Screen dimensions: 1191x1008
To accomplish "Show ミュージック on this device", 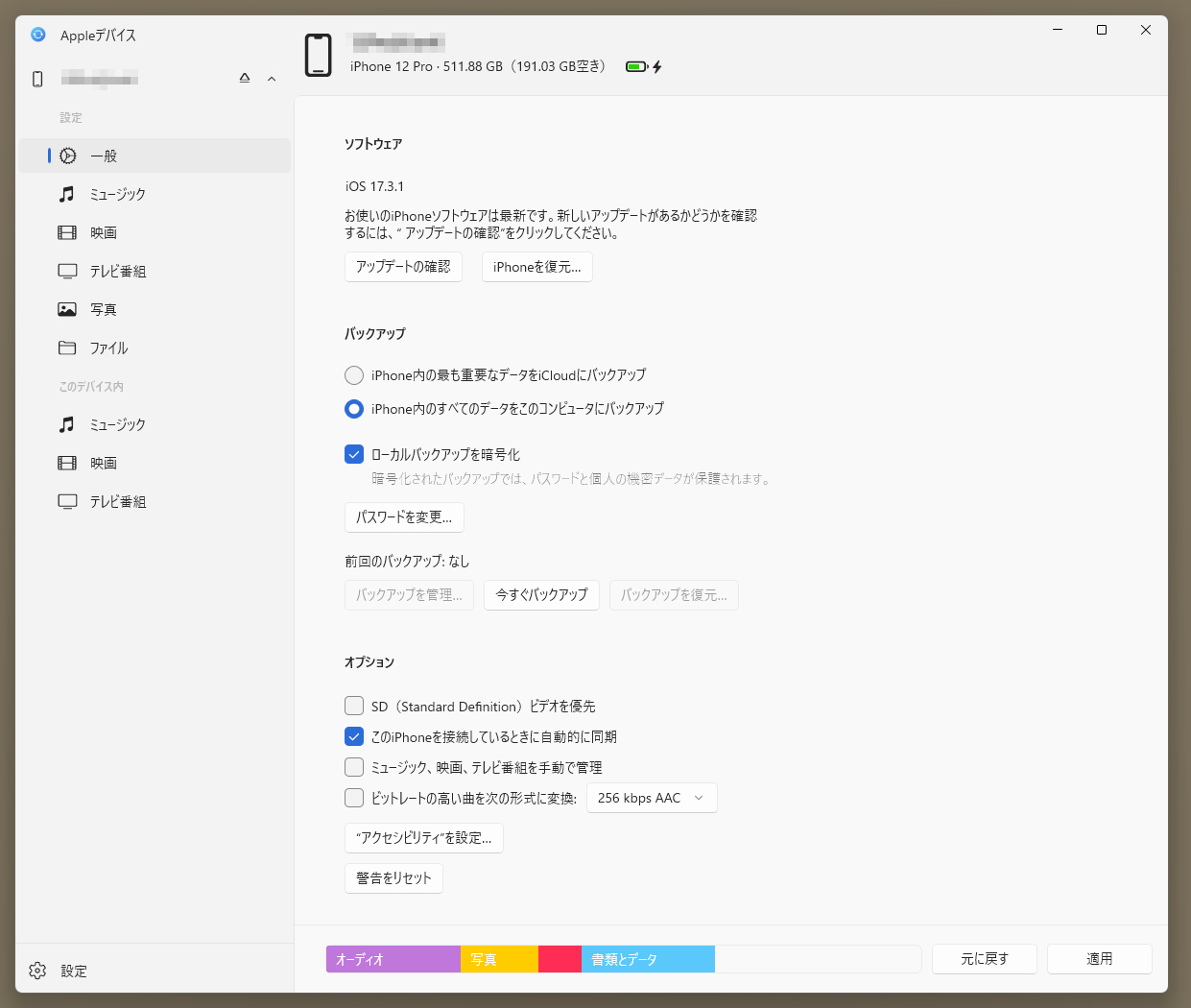I will [x=155, y=424].
